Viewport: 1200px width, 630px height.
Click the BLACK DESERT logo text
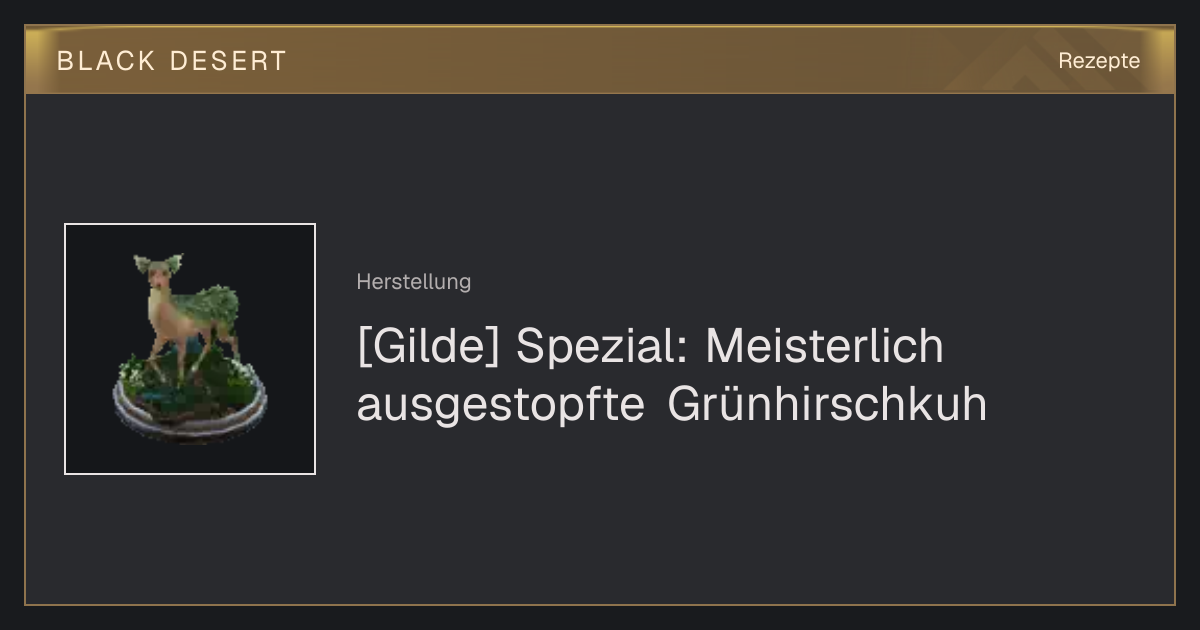171,61
